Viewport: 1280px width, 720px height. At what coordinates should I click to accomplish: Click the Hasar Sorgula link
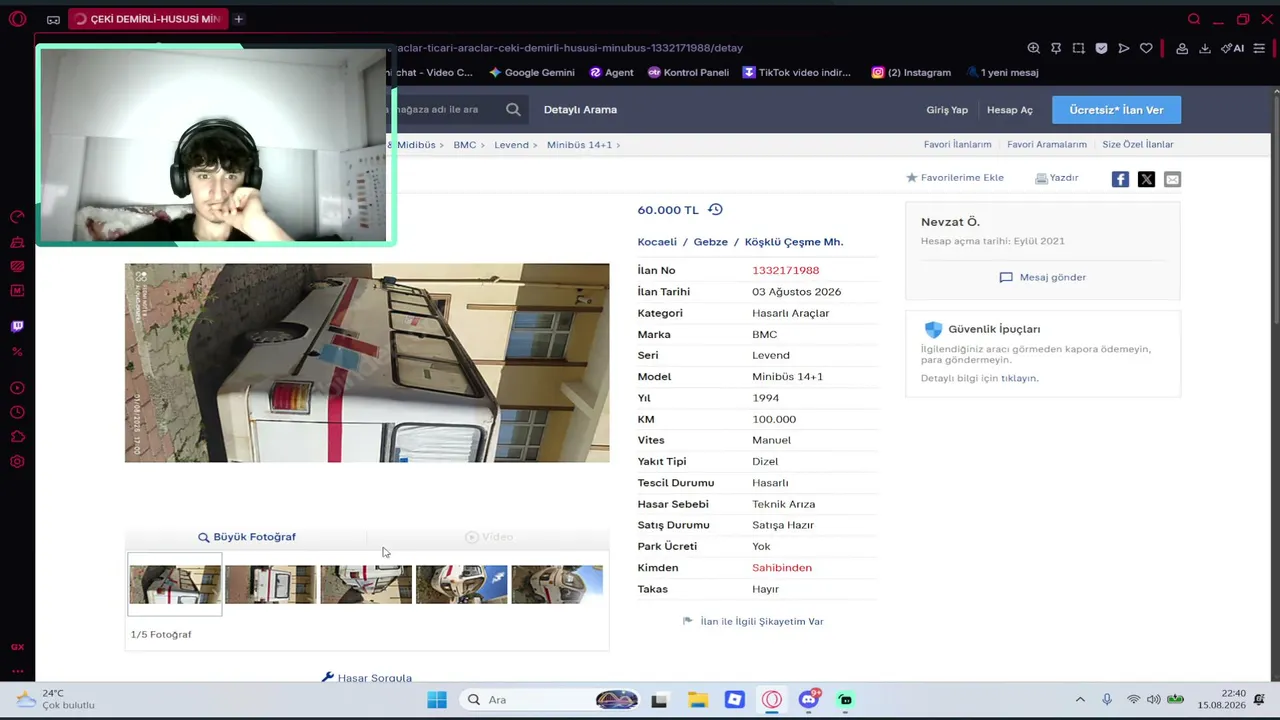(366, 678)
